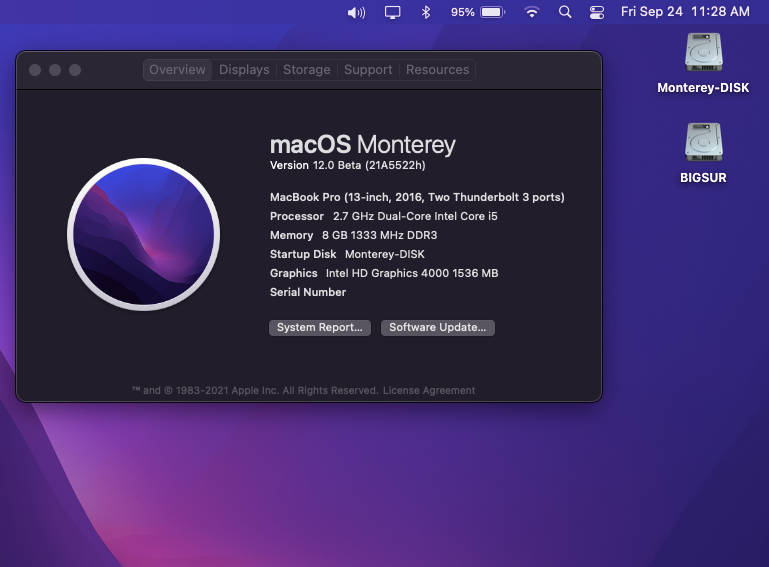
Task: Open Control Center icon
Action: click(597, 12)
